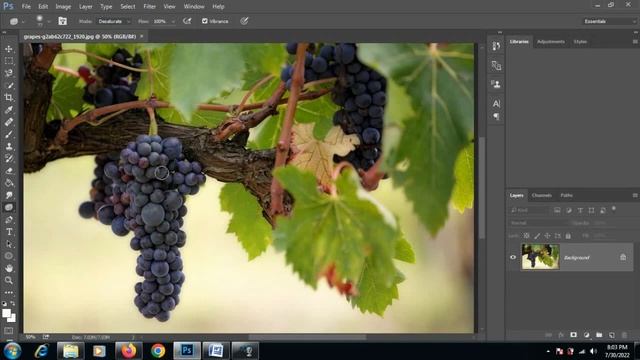The image size is (640, 360).
Task: Open the Normal blend mode dropdown
Action: [538, 223]
